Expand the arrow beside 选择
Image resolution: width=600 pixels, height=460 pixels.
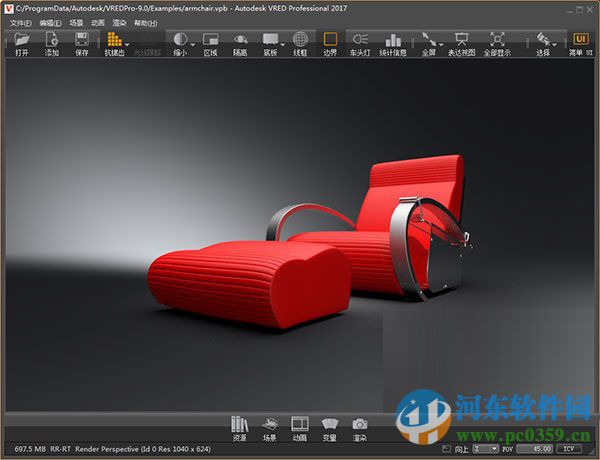pos(554,44)
